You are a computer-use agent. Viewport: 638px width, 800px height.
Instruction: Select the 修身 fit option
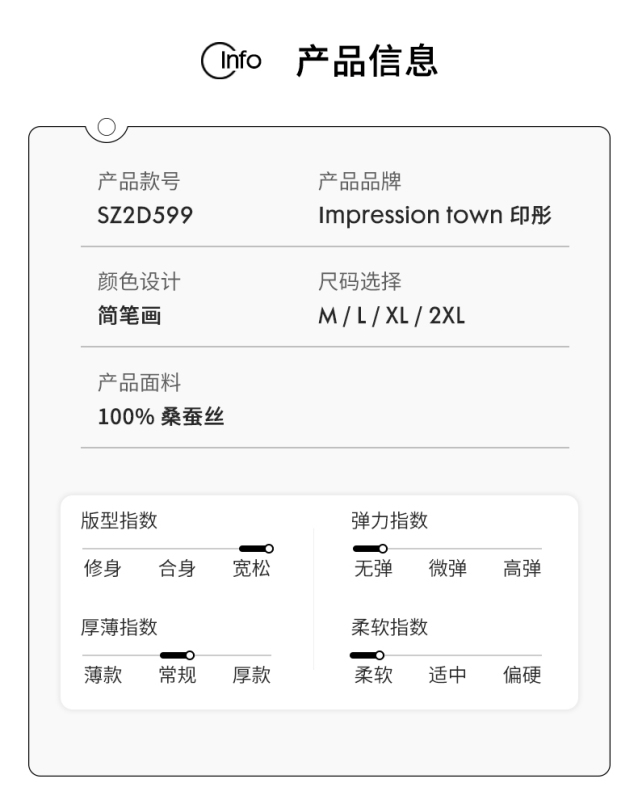pyautogui.click(x=103, y=568)
